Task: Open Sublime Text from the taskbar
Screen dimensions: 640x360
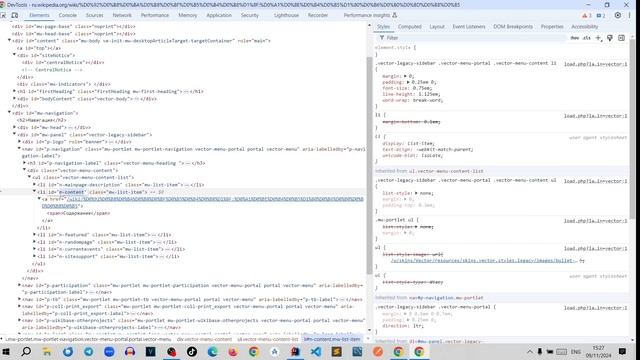Action: pos(336,351)
